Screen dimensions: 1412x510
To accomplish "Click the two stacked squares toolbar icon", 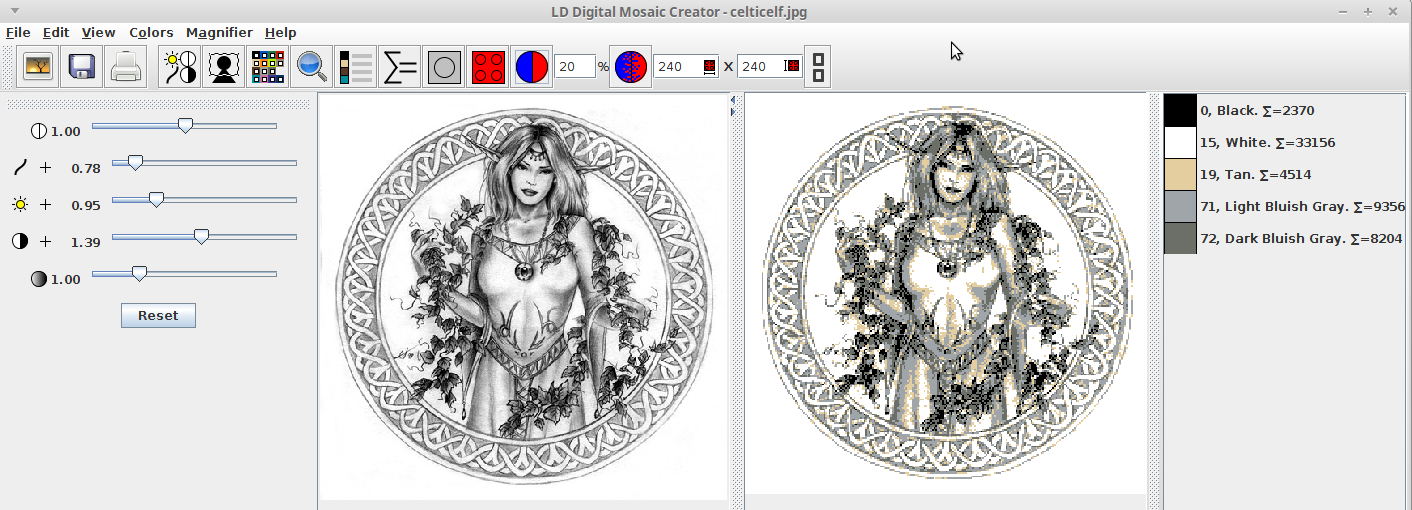I will [818, 67].
